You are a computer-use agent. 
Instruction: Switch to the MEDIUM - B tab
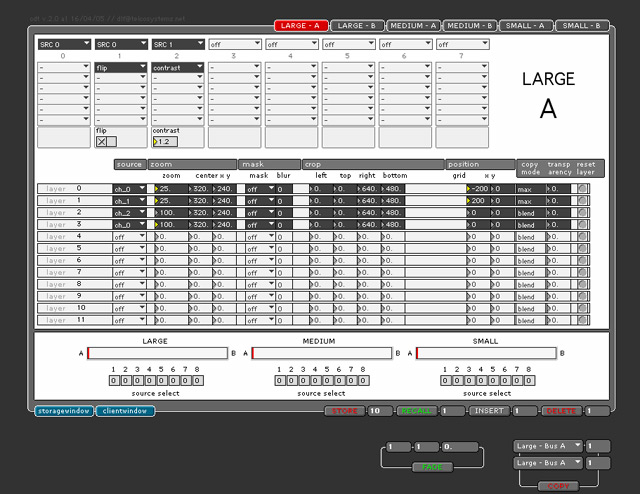point(470,25)
